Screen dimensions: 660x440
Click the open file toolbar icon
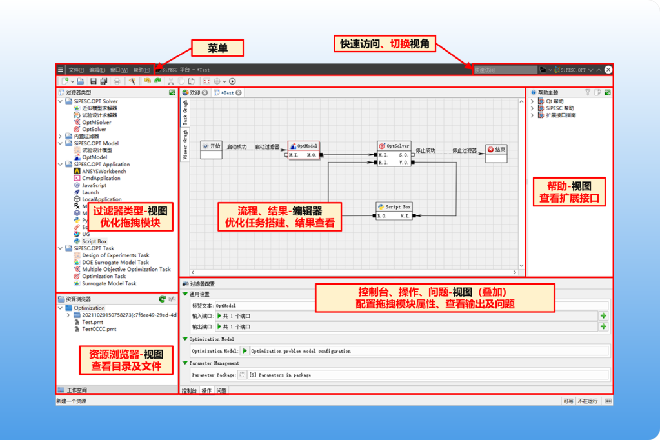pyautogui.click(x=80, y=81)
